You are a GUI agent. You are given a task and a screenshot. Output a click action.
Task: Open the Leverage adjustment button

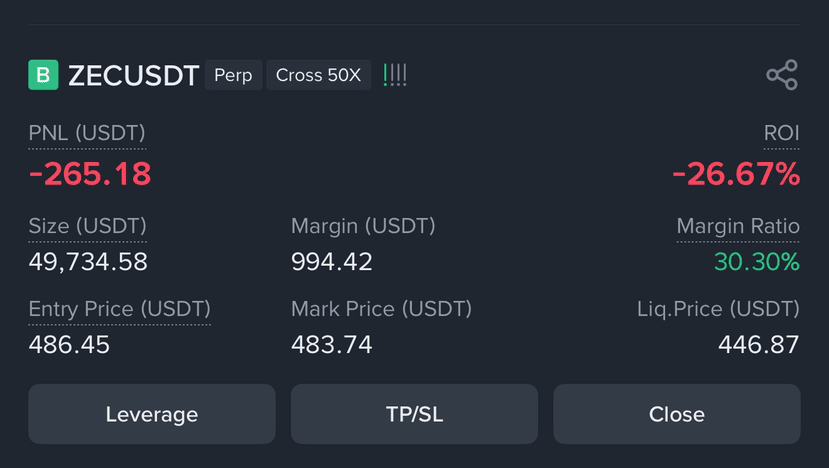click(152, 414)
